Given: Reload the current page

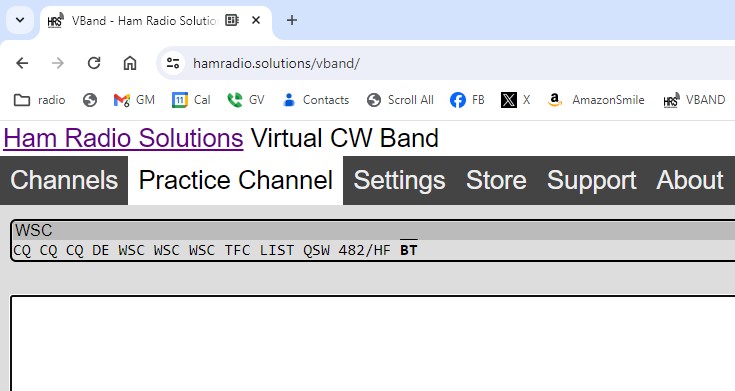Looking at the screenshot, I should (x=94, y=63).
